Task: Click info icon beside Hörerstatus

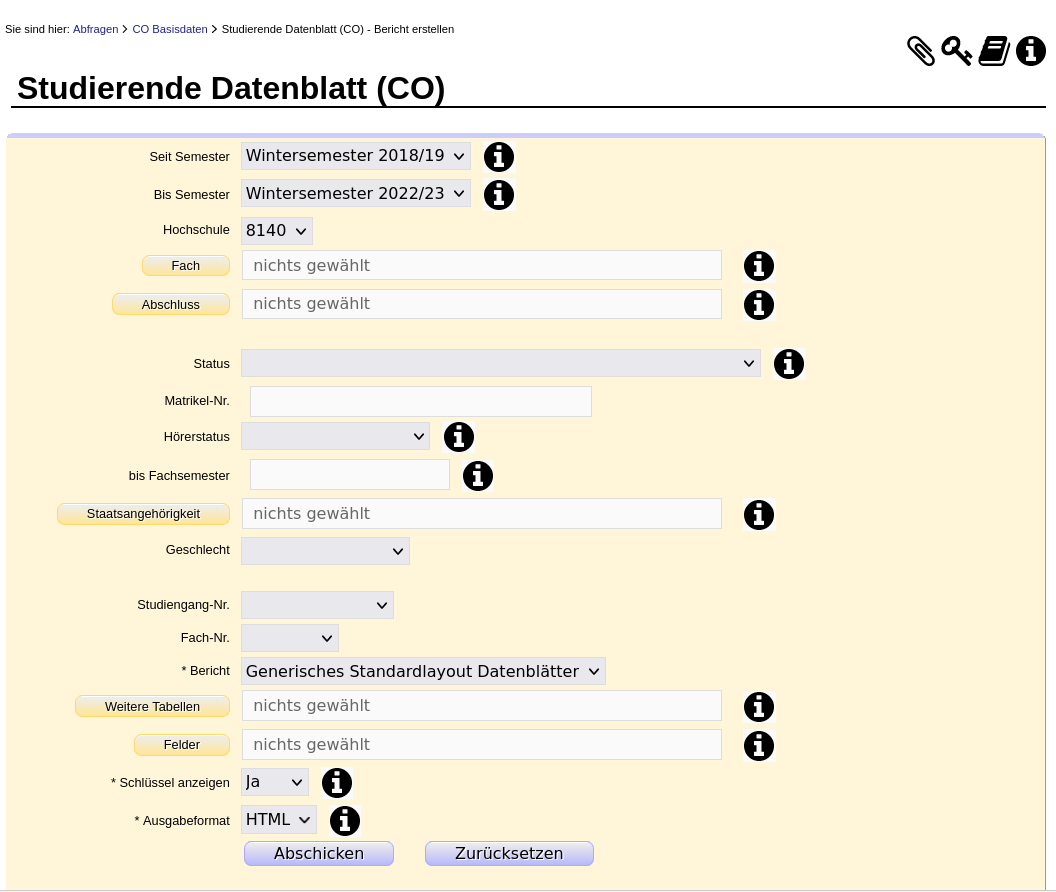Action: (x=458, y=437)
